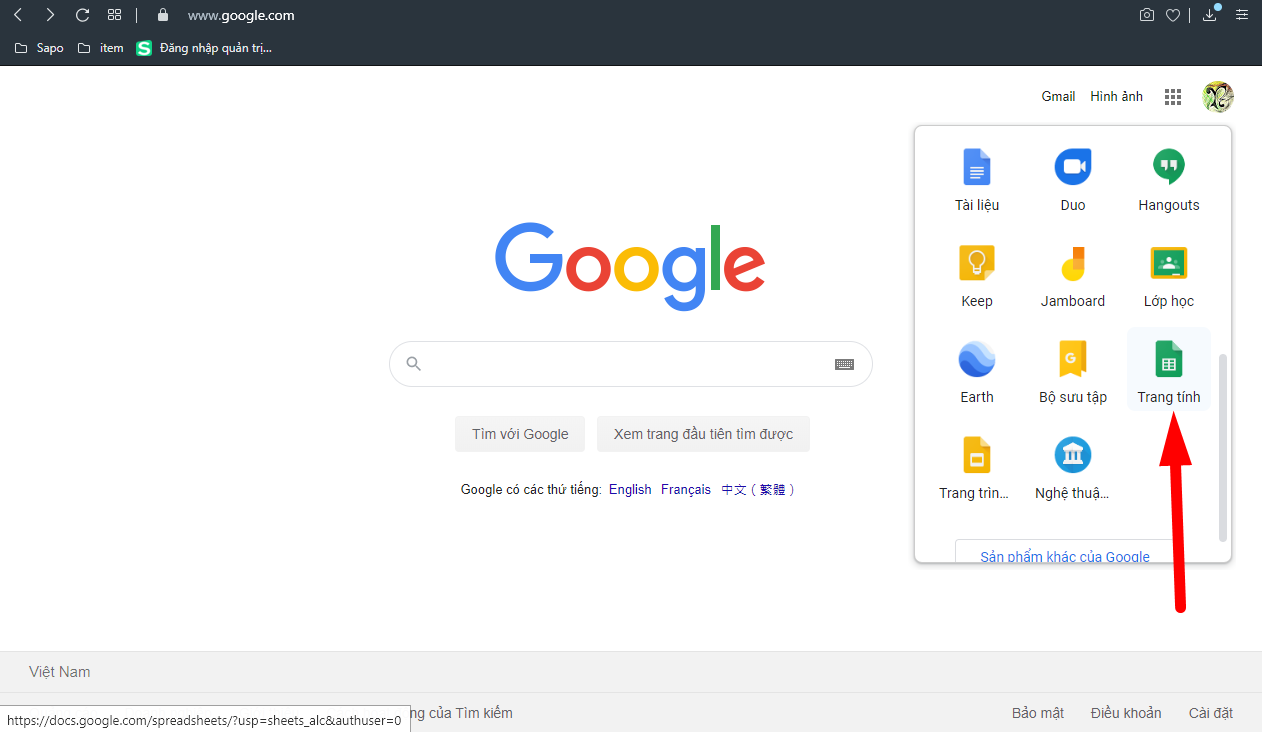This screenshot has height=732, width=1262.
Task: Launch the Jamboard app
Action: click(1073, 276)
